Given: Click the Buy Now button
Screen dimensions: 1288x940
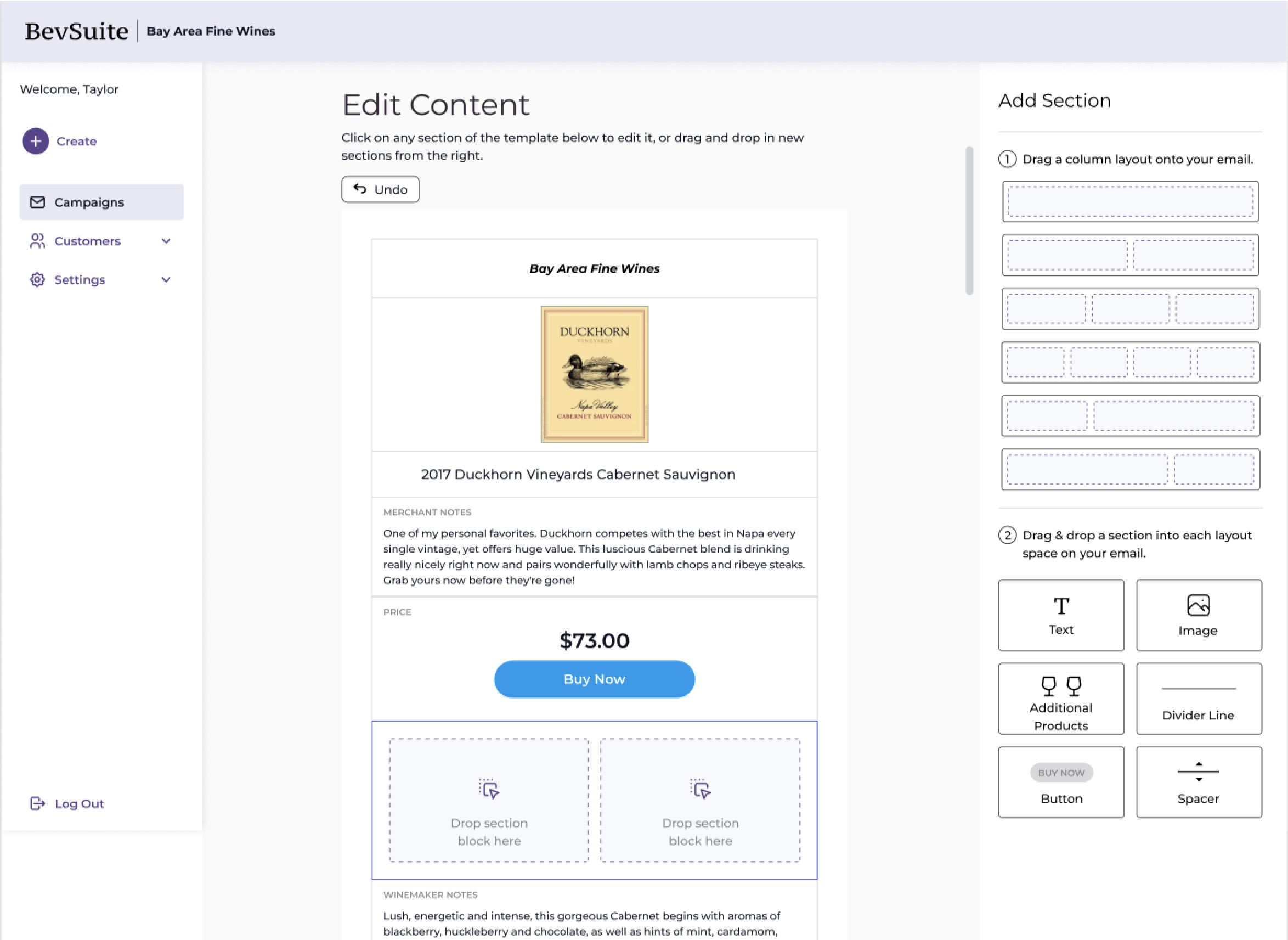Looking at the screenshot, I should tap(593, 679).
